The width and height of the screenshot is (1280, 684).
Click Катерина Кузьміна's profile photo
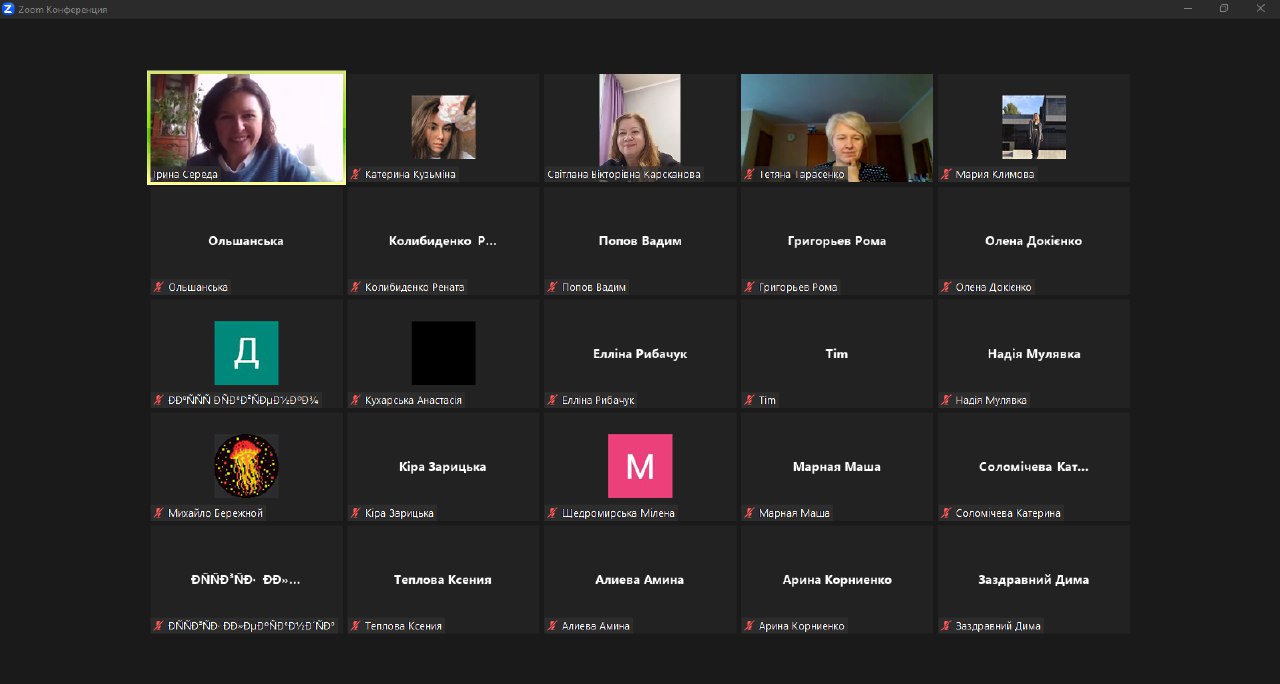point(443,127)
